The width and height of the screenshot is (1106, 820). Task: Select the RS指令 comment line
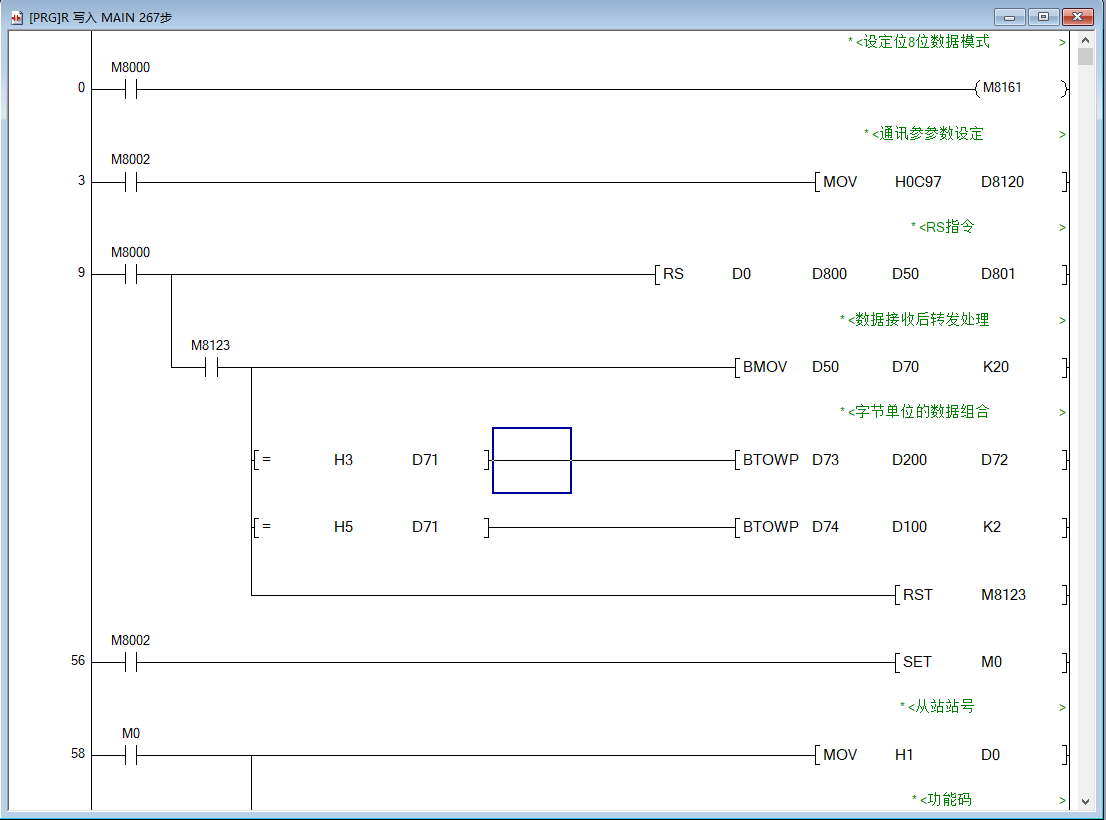pos(945,227)
